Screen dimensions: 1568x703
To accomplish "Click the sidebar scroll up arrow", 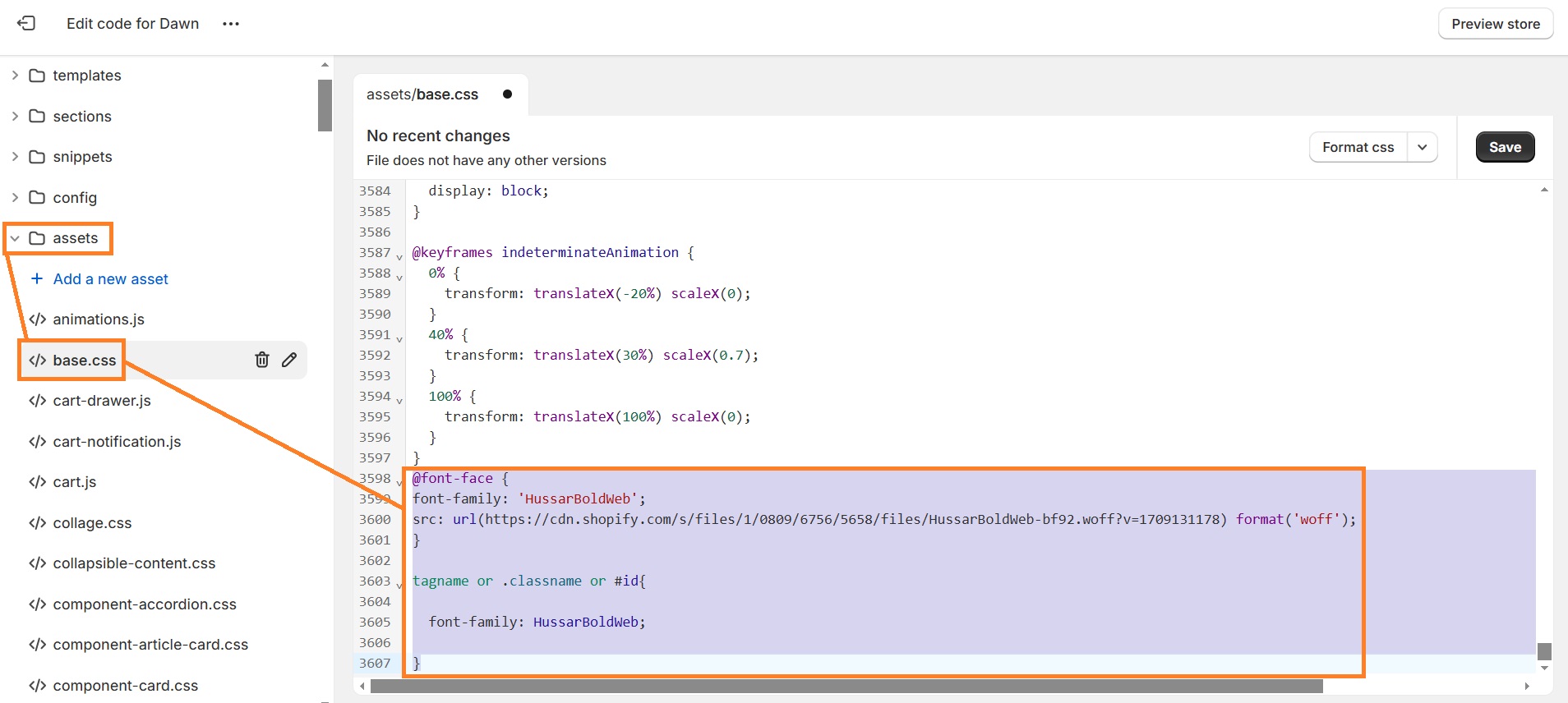I will click(325, 64).
